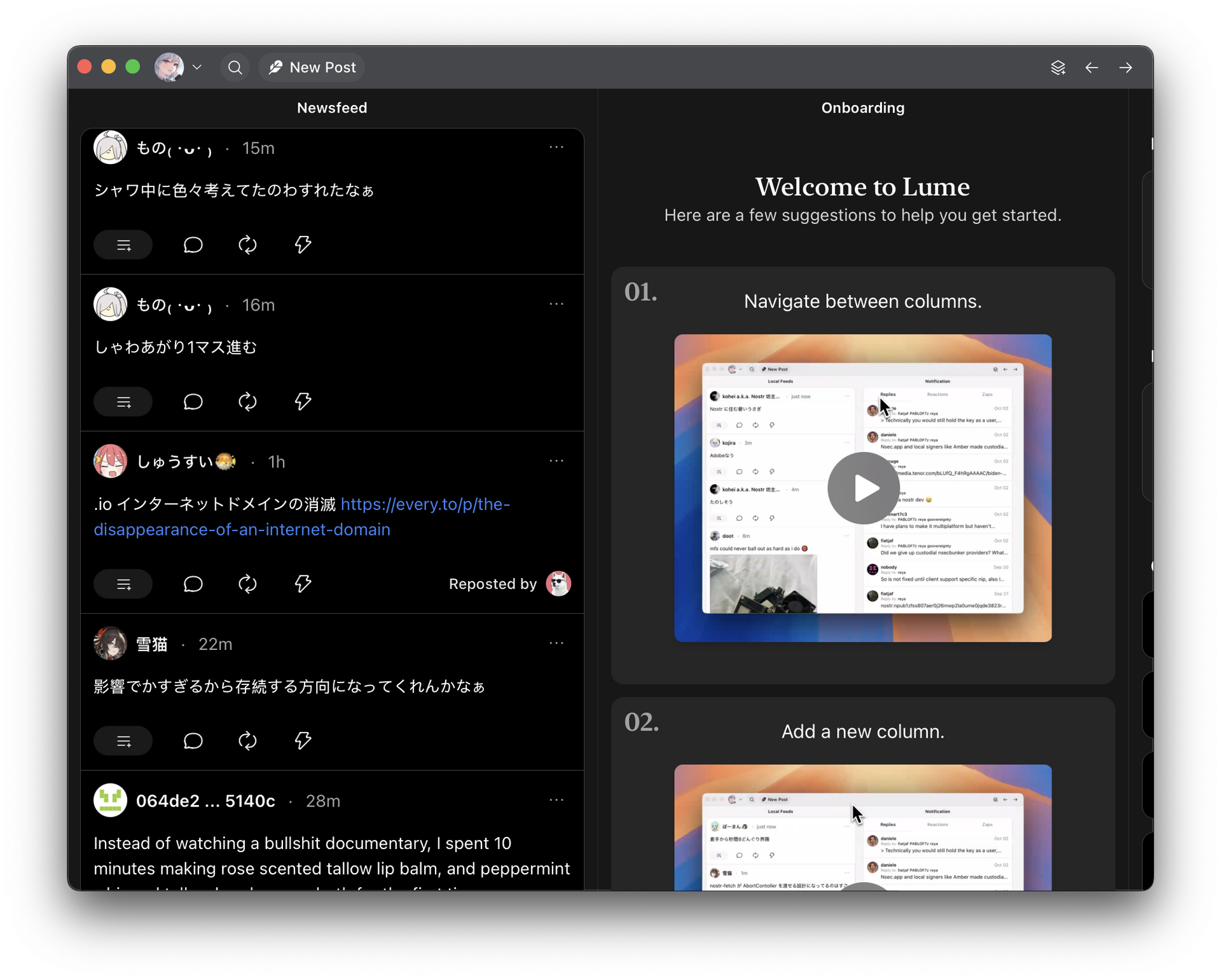1221x980 pixels.
Task: Repost the 雪猫 post
Action: click(247, 741)
